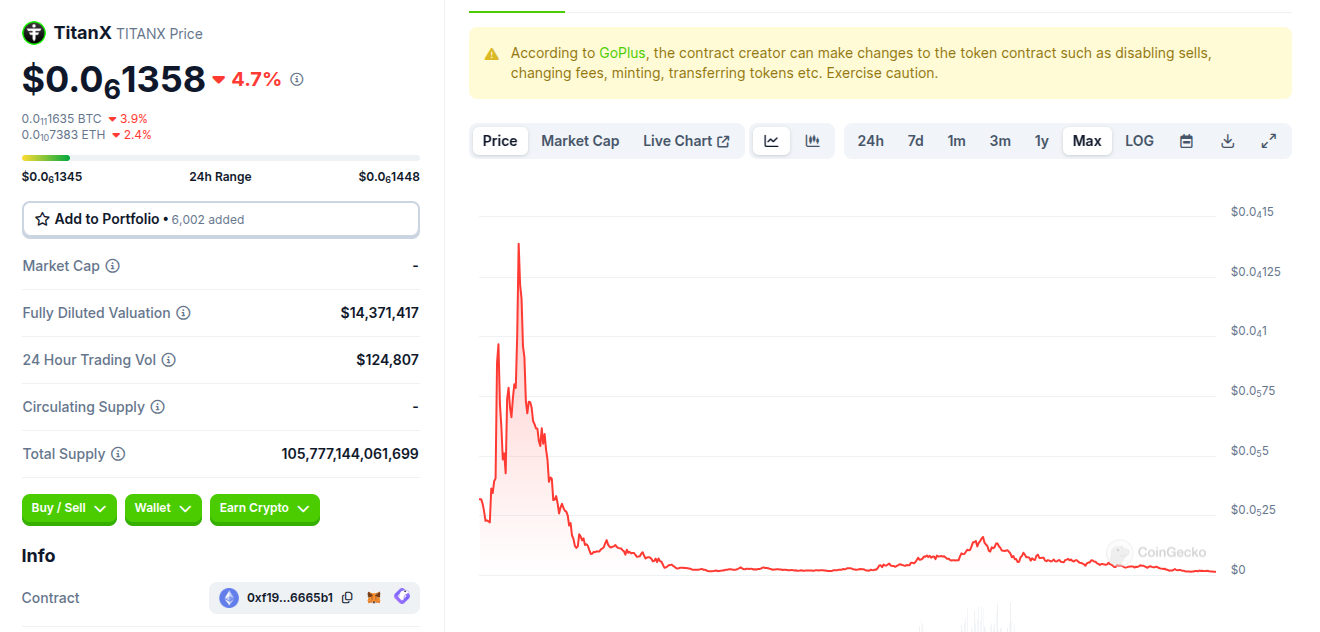Click the BTC price change 3.9%
This screenshot has width=1320, height=632.
point(134,118)
